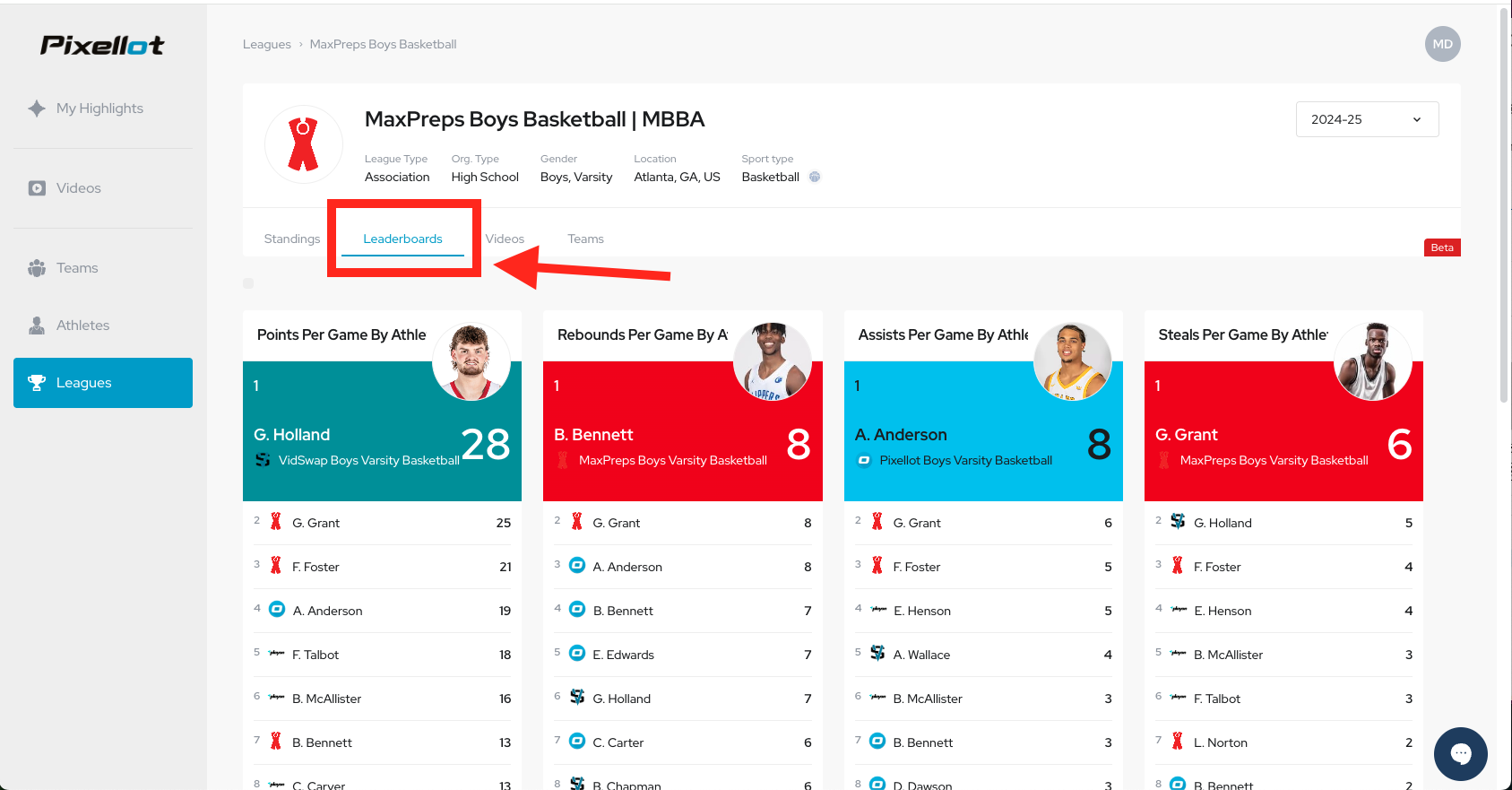Click B. Bennett's athlete photo
This screenshot has width=1512, height=790.
(x=773, y=361)
